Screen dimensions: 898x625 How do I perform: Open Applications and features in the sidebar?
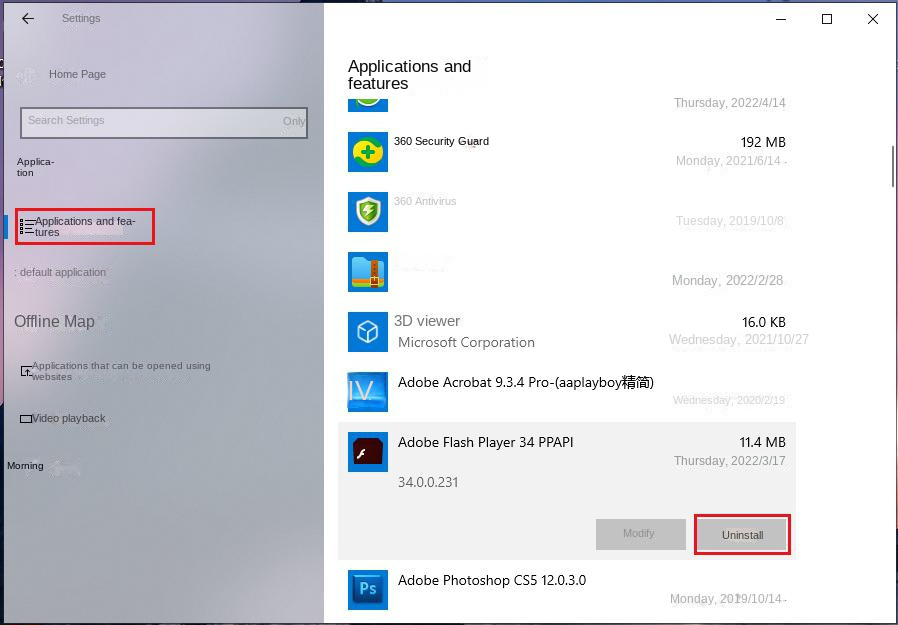coord(84,226)
